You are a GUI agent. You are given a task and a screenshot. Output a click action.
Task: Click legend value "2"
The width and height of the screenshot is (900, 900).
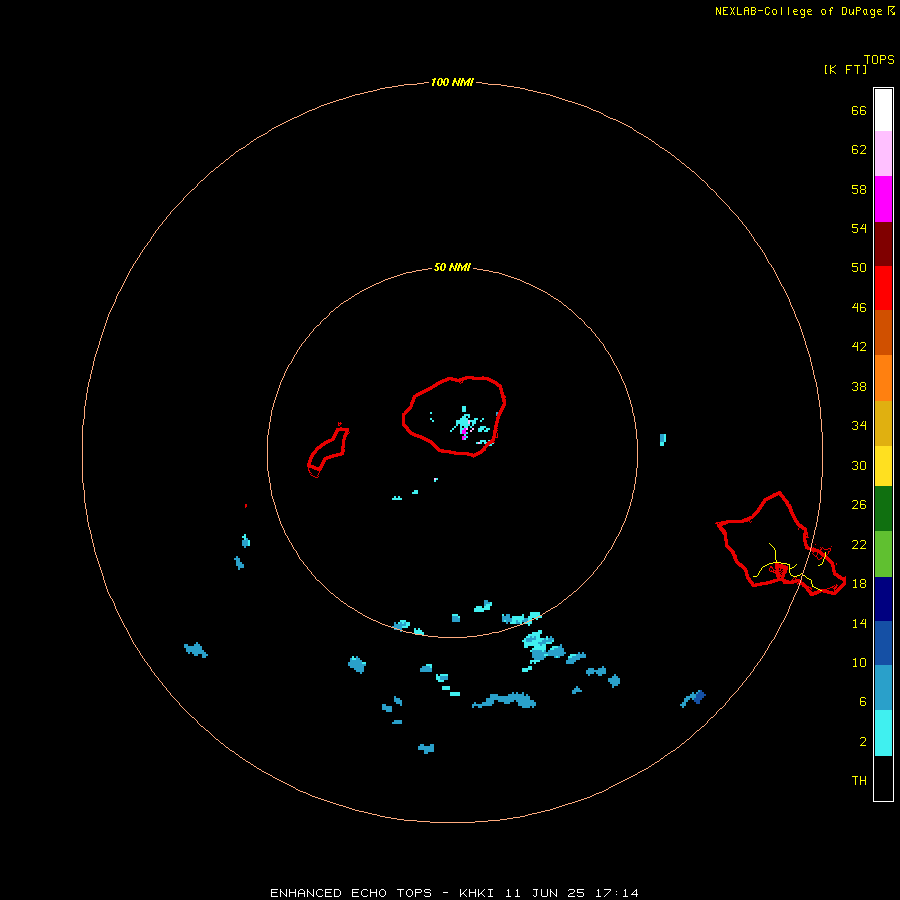point(862,741)
